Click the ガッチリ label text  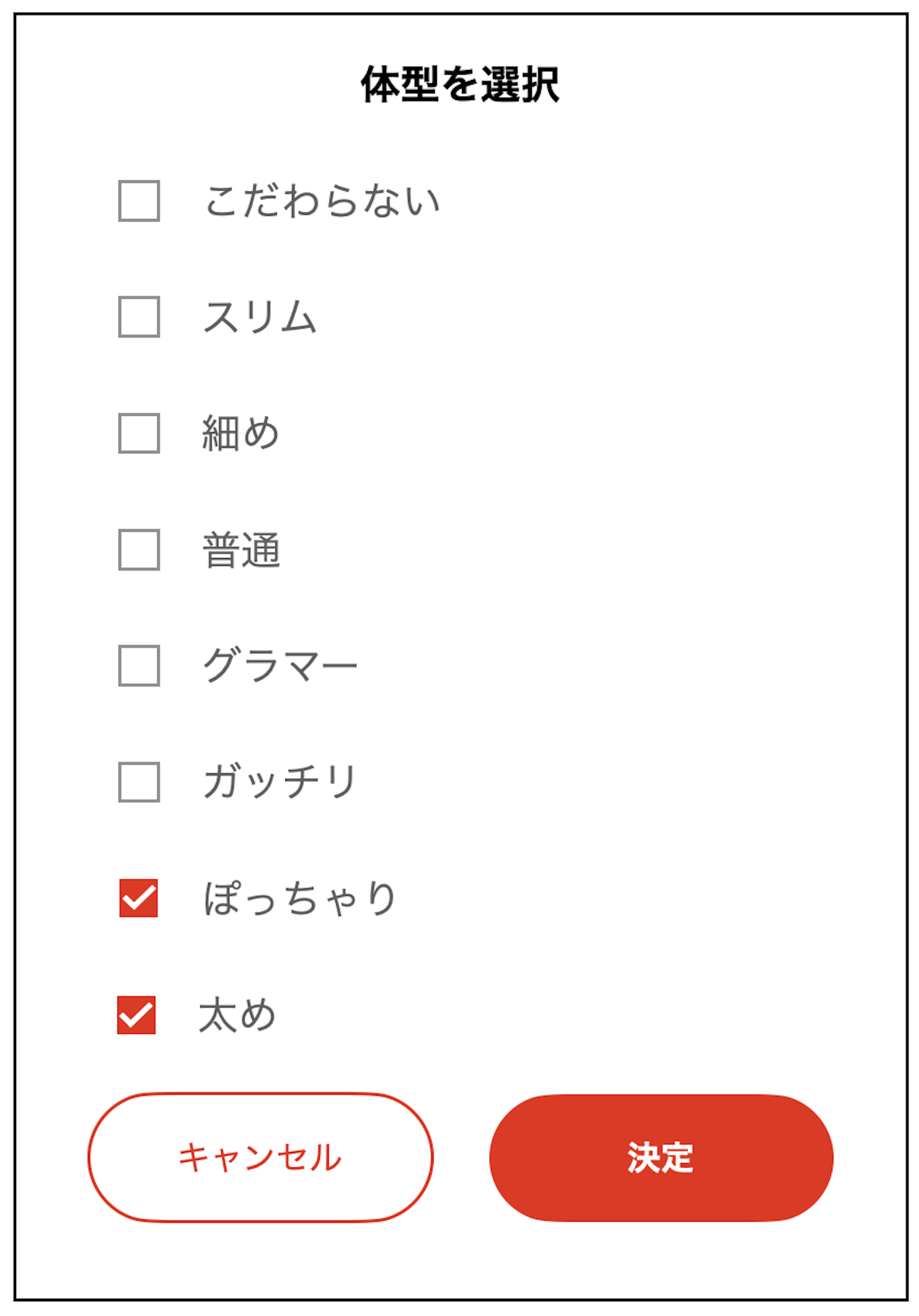280,782
